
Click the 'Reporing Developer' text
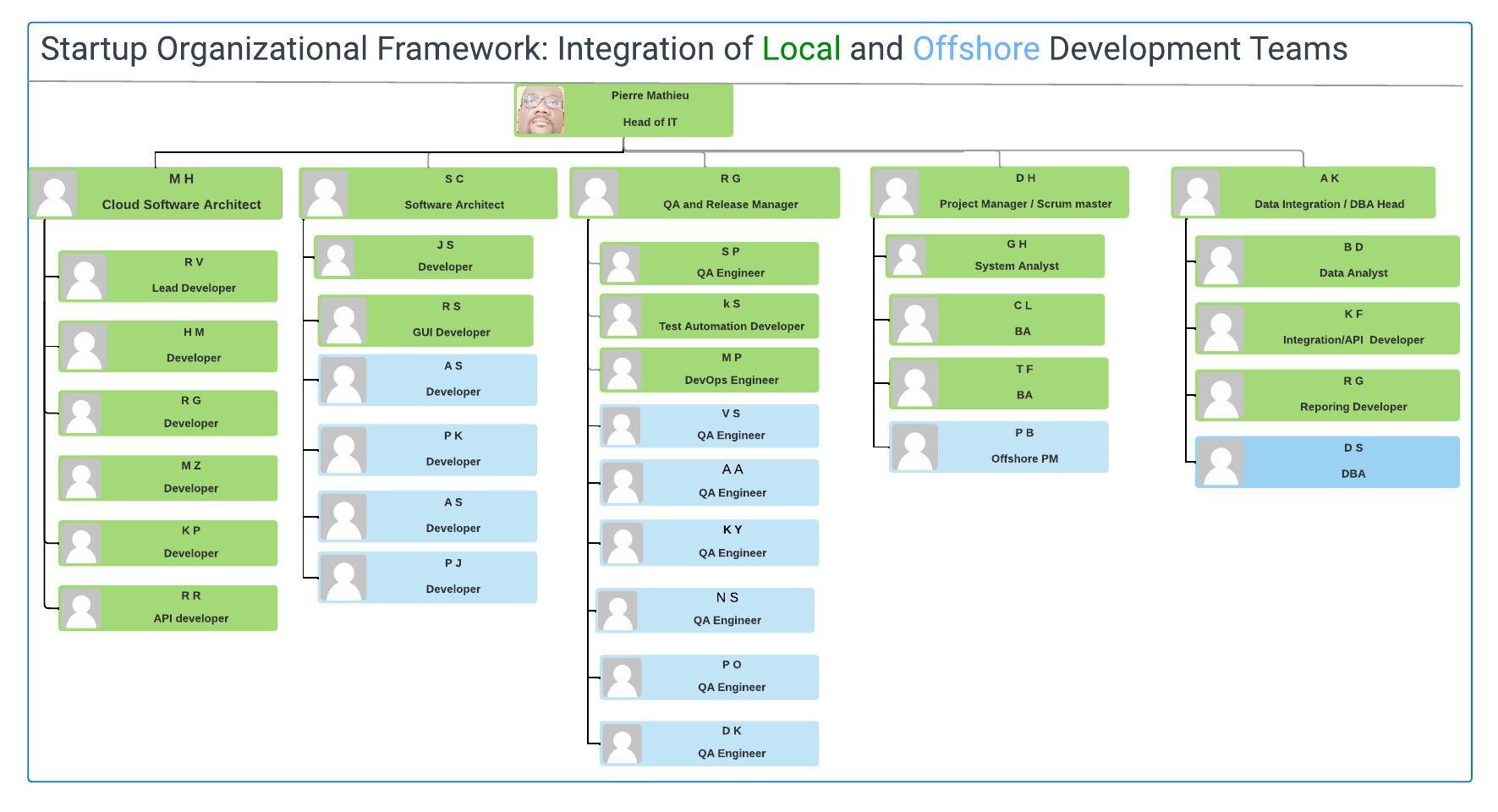pyautogui.click(x=1353, y=407)
